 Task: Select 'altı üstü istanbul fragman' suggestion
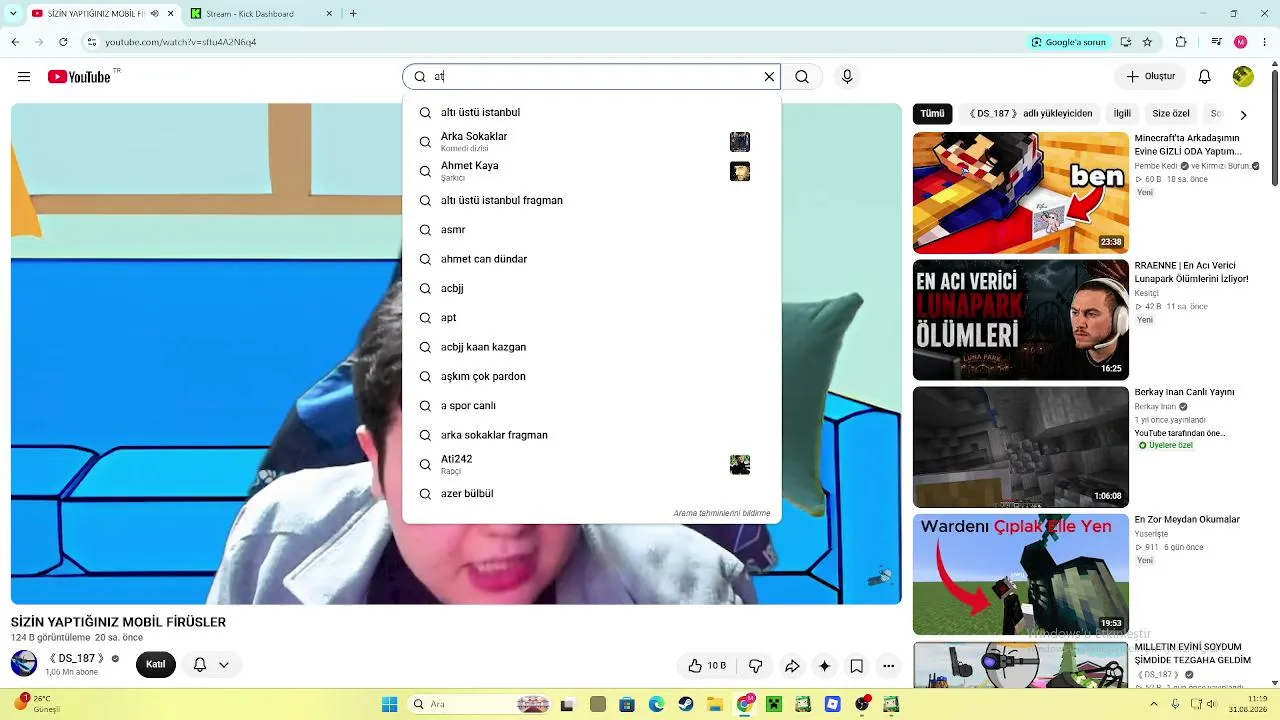coord(591,200)
